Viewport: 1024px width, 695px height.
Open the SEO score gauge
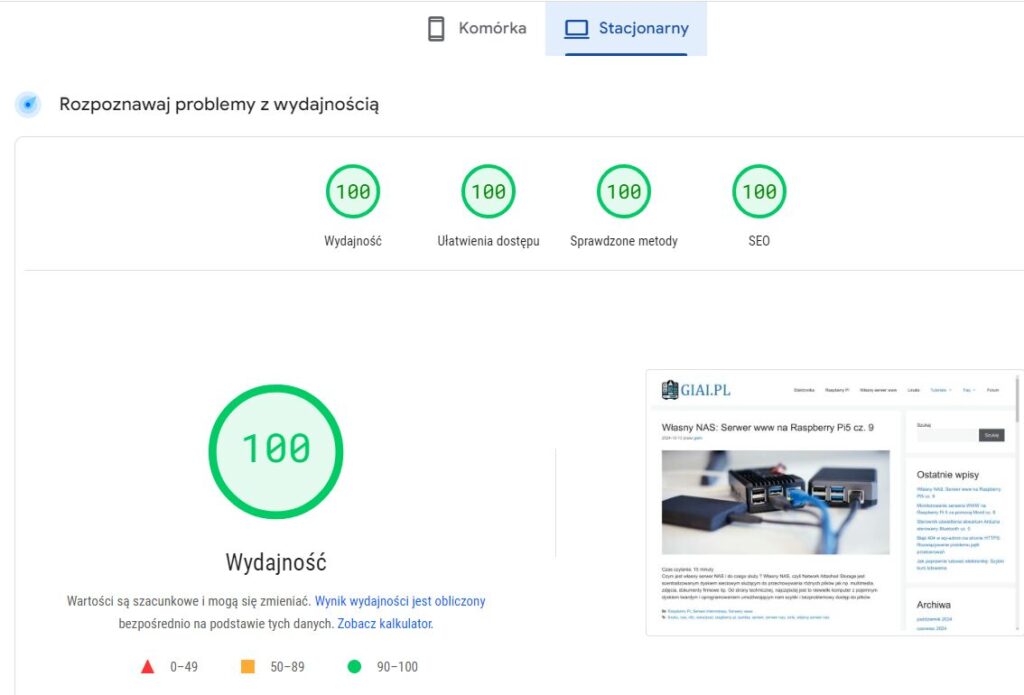(x=759, y=191)
